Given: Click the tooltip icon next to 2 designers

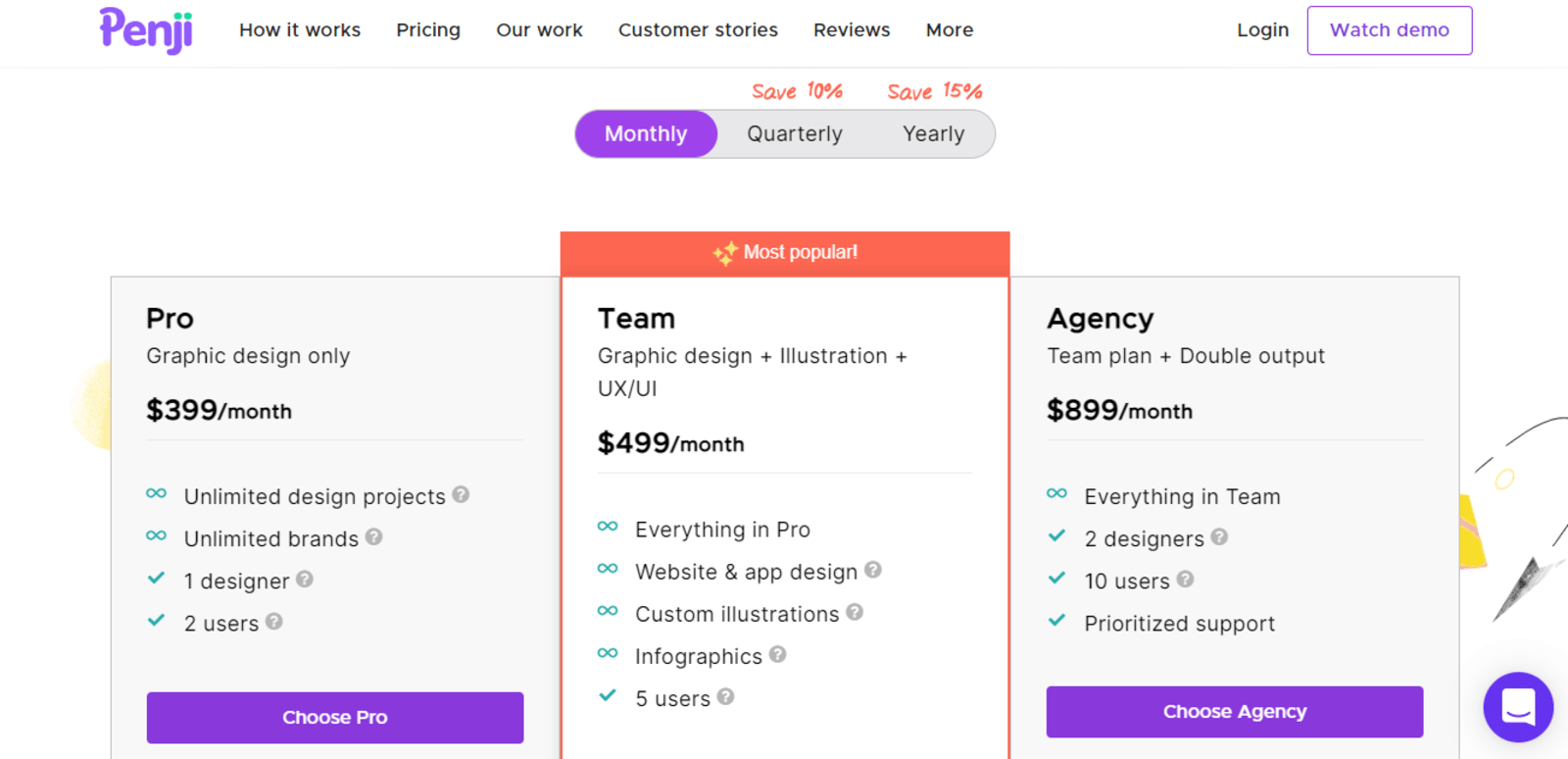Looking at the screenshot, I should tap(1219, 537).
